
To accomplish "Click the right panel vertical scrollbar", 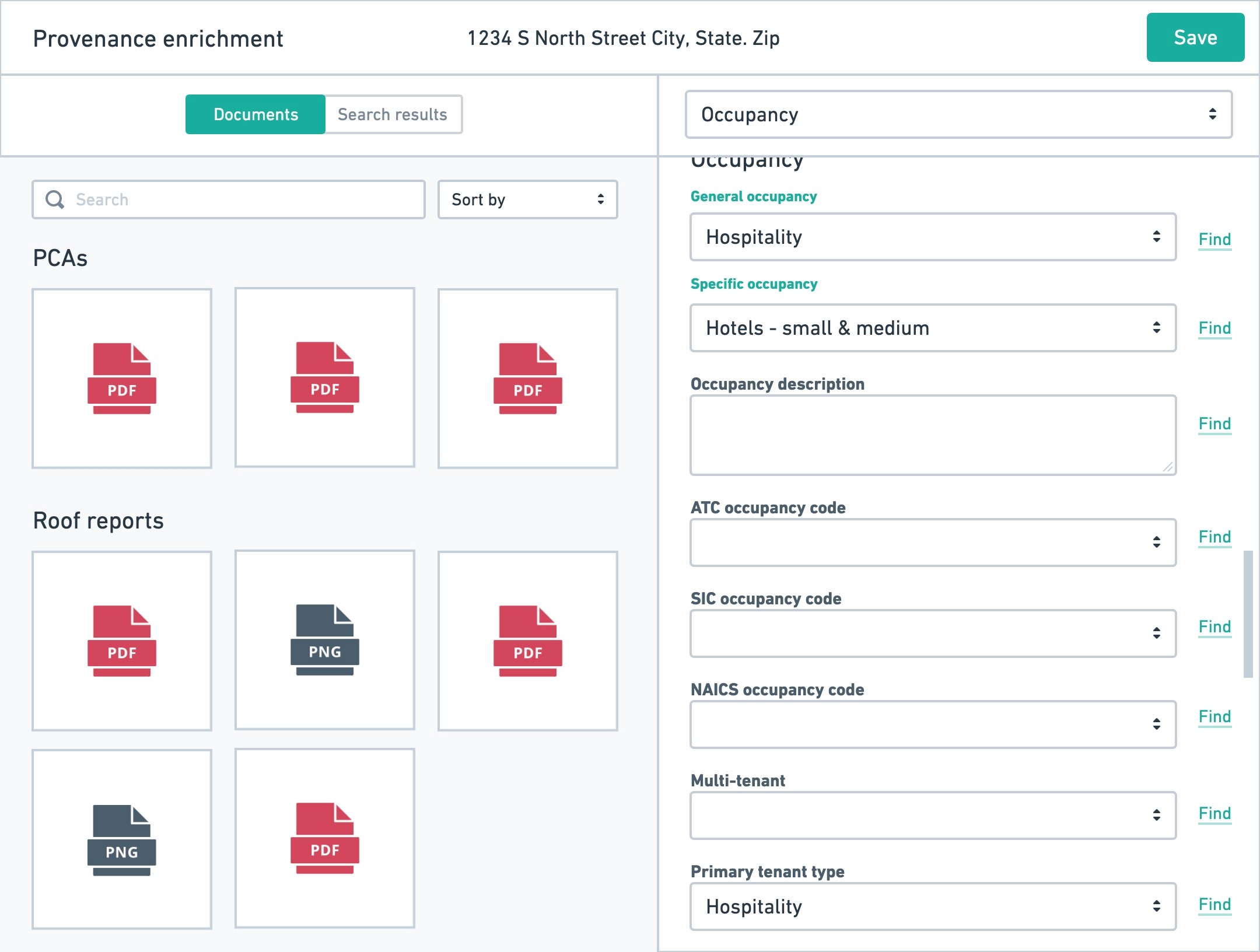I will (1248, 612).
